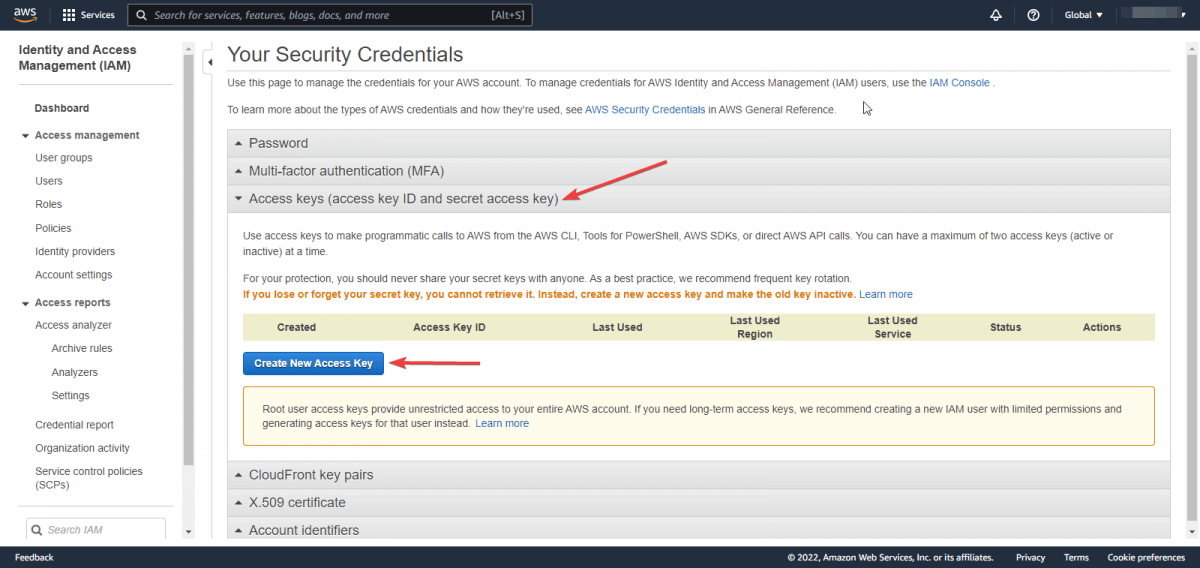Click the Last Used Region column header
The height and width of the screenshot is (568, 1200).
tap(755, 327)
